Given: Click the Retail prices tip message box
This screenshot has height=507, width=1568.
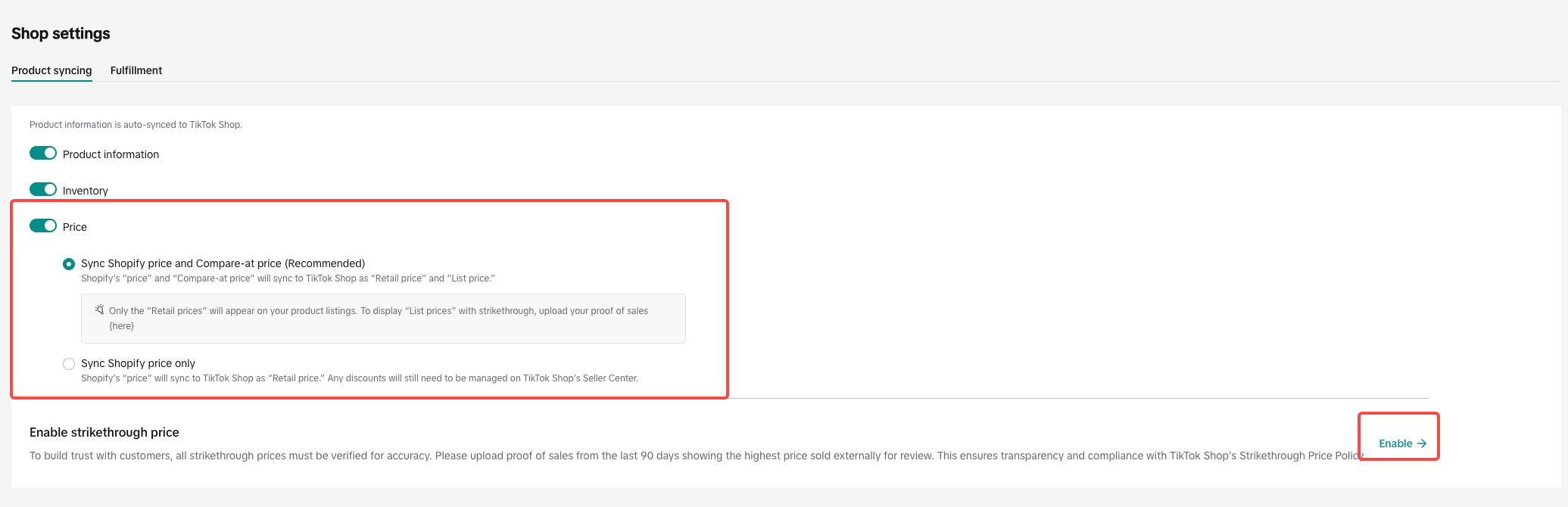Looking at the screenshot, I should 383,319.
